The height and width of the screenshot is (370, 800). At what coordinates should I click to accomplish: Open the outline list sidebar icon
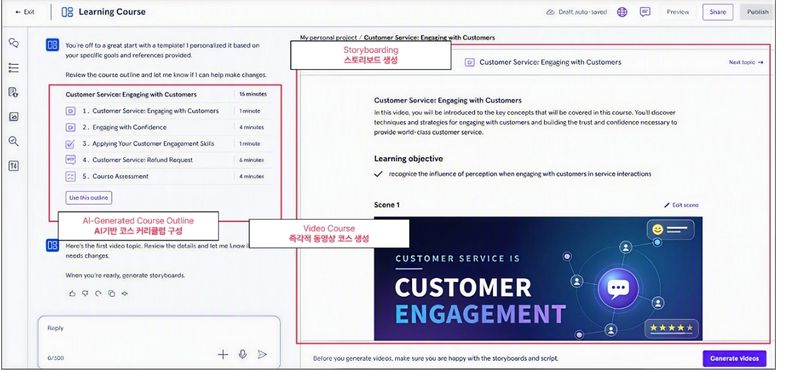point(14,68)
